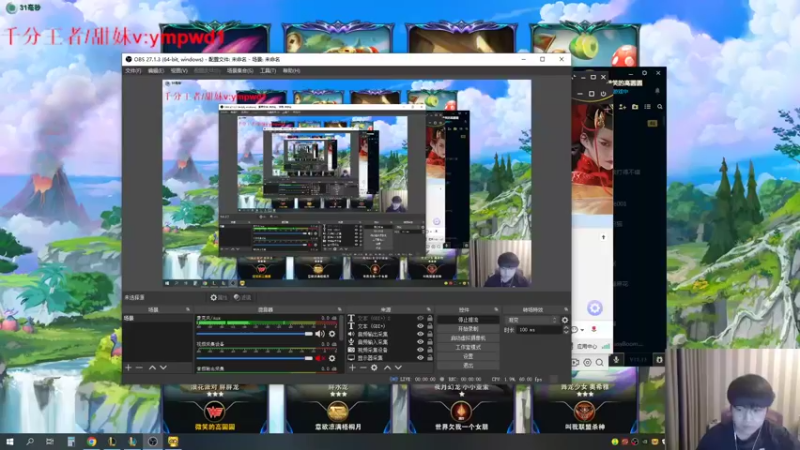This screenshot has width=800, height=450.
Task: Remove the selected scene with the minus icon
Action: click(139, 367)
